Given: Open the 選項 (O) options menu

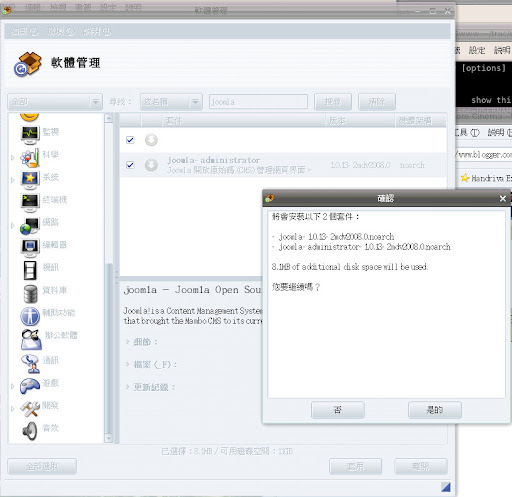Looking at the screenshot, I should [x=61, y=31].
